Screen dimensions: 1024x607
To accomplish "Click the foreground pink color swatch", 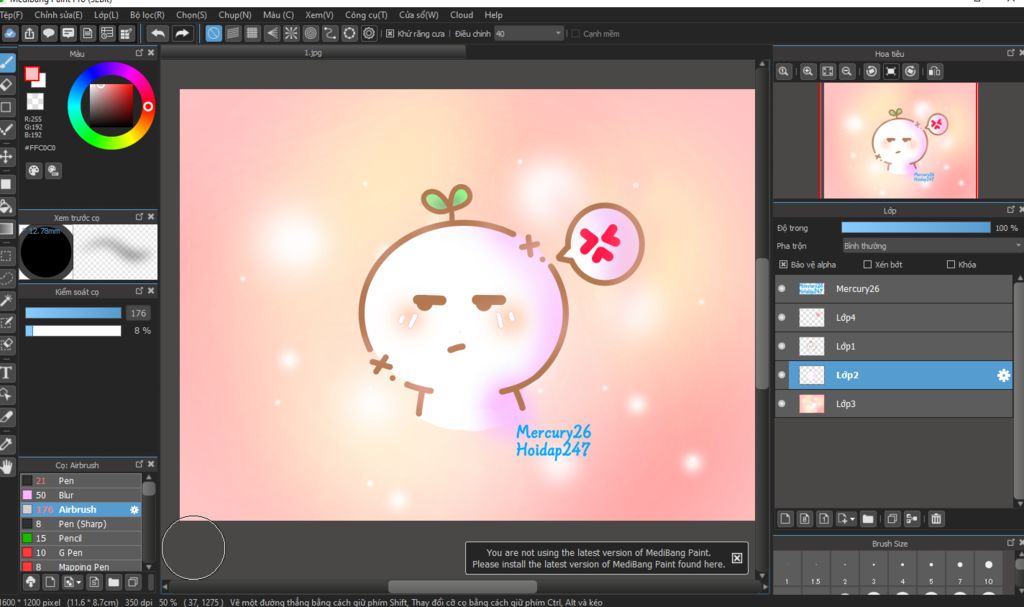I will pos(31,74).
